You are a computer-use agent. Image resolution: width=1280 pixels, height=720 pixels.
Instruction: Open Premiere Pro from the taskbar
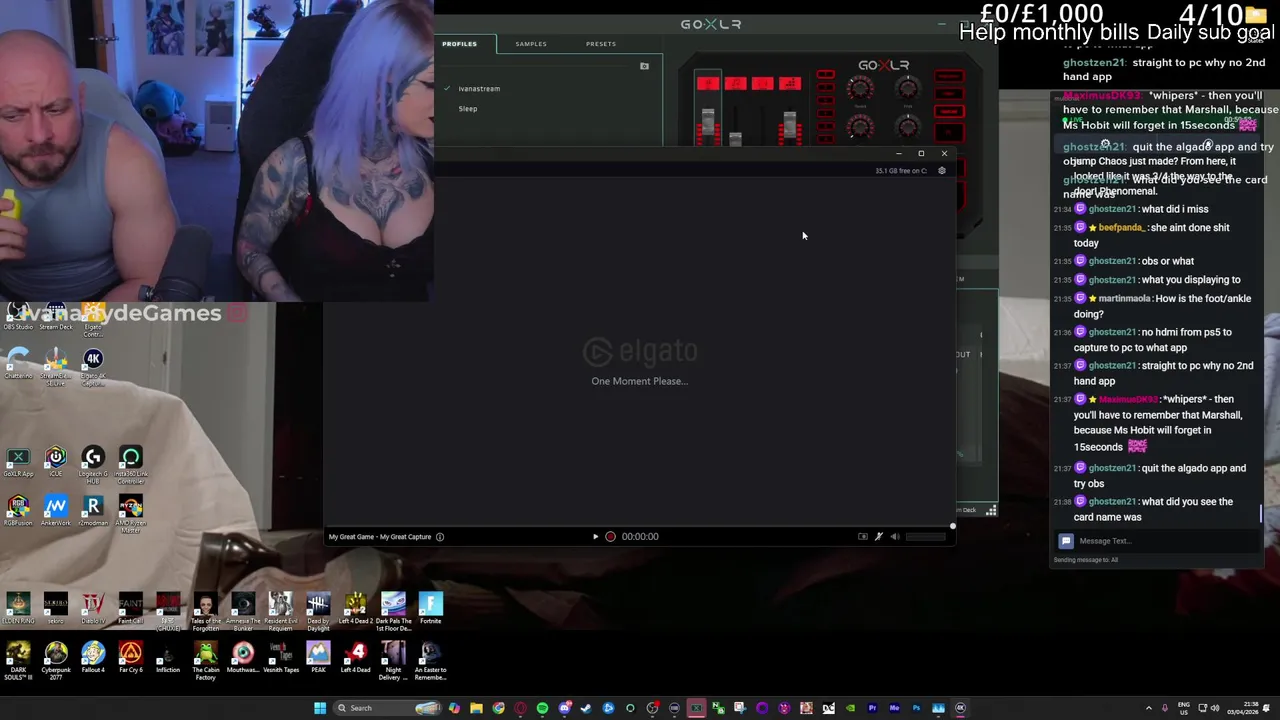tap(872, 708)
